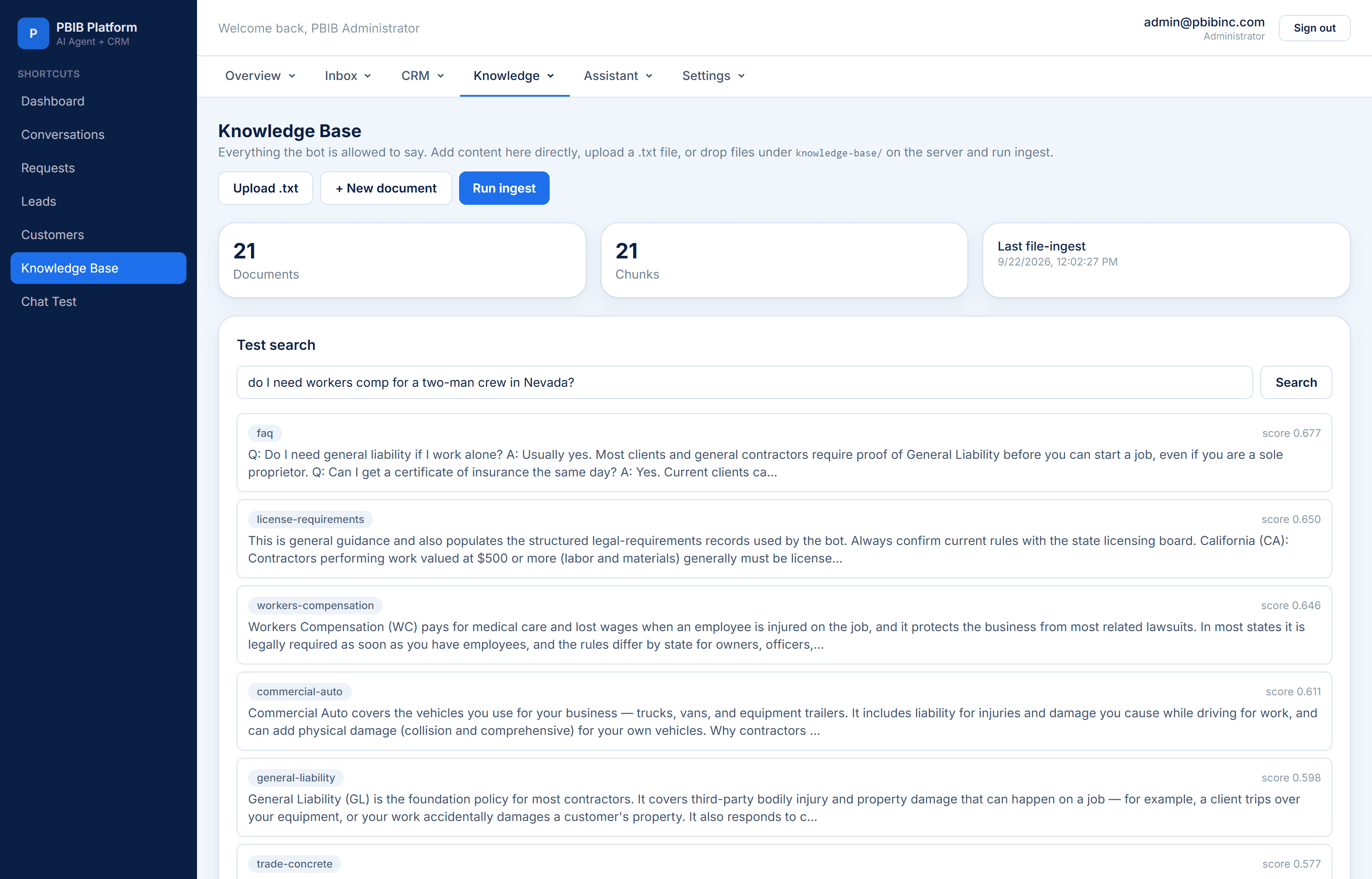Click the Knowledge Base page heading
The image size is (1372, 879).
tap(289, 131)
